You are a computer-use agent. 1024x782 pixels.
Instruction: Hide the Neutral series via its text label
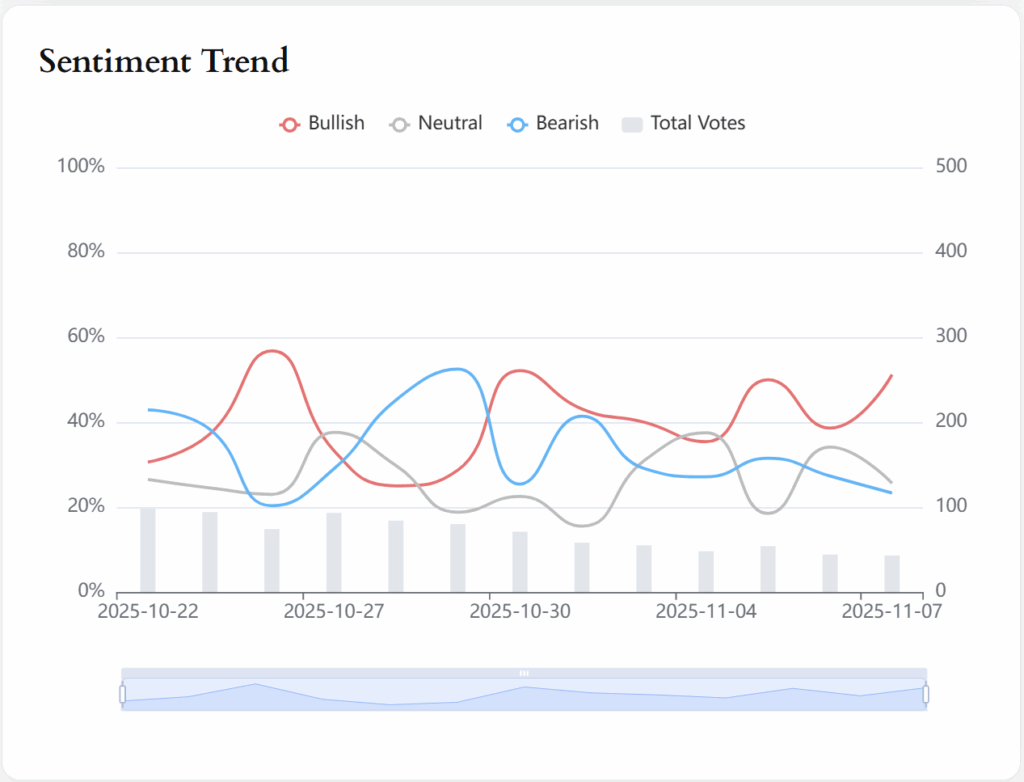[x=450, y=123]
